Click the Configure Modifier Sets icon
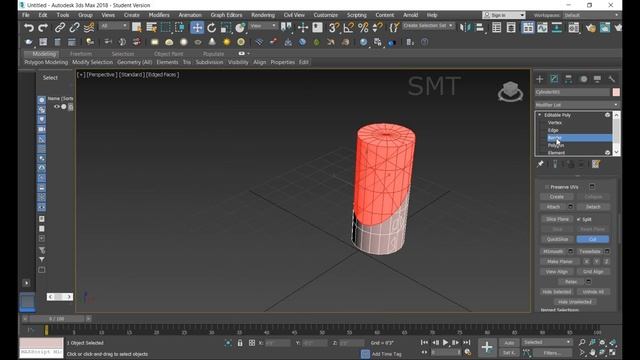 pos(596,164)
